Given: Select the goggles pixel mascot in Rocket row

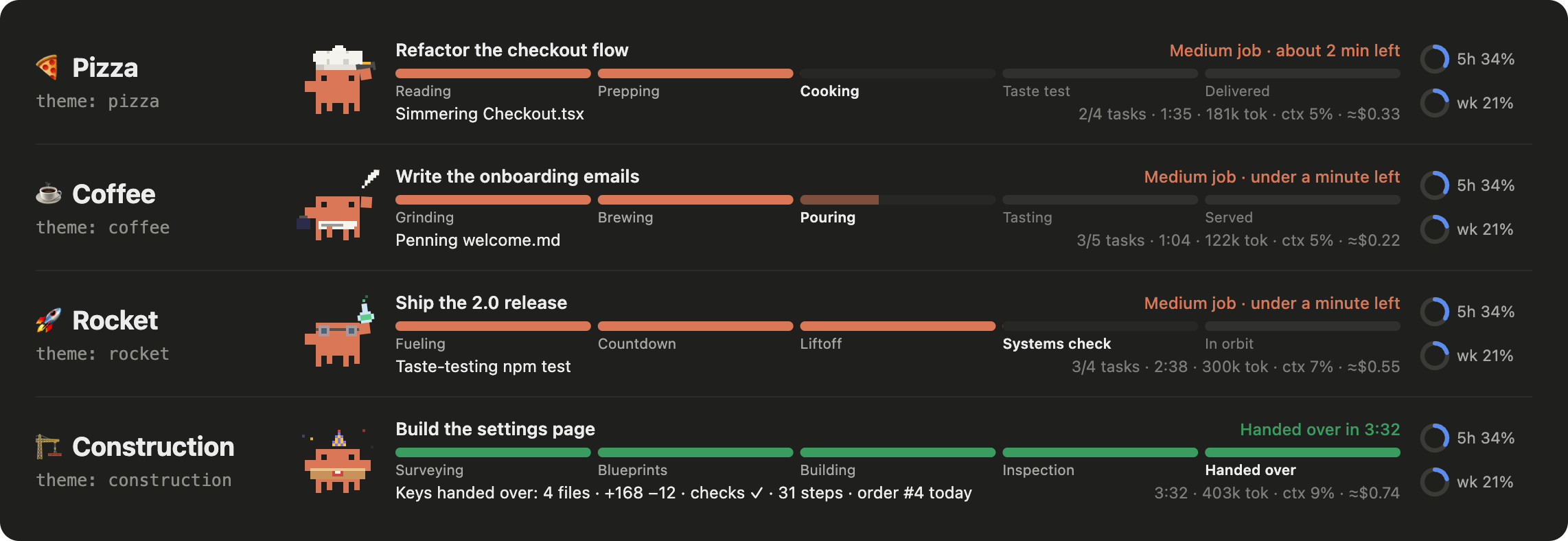Looking at the screenshot, I should 339,332.
